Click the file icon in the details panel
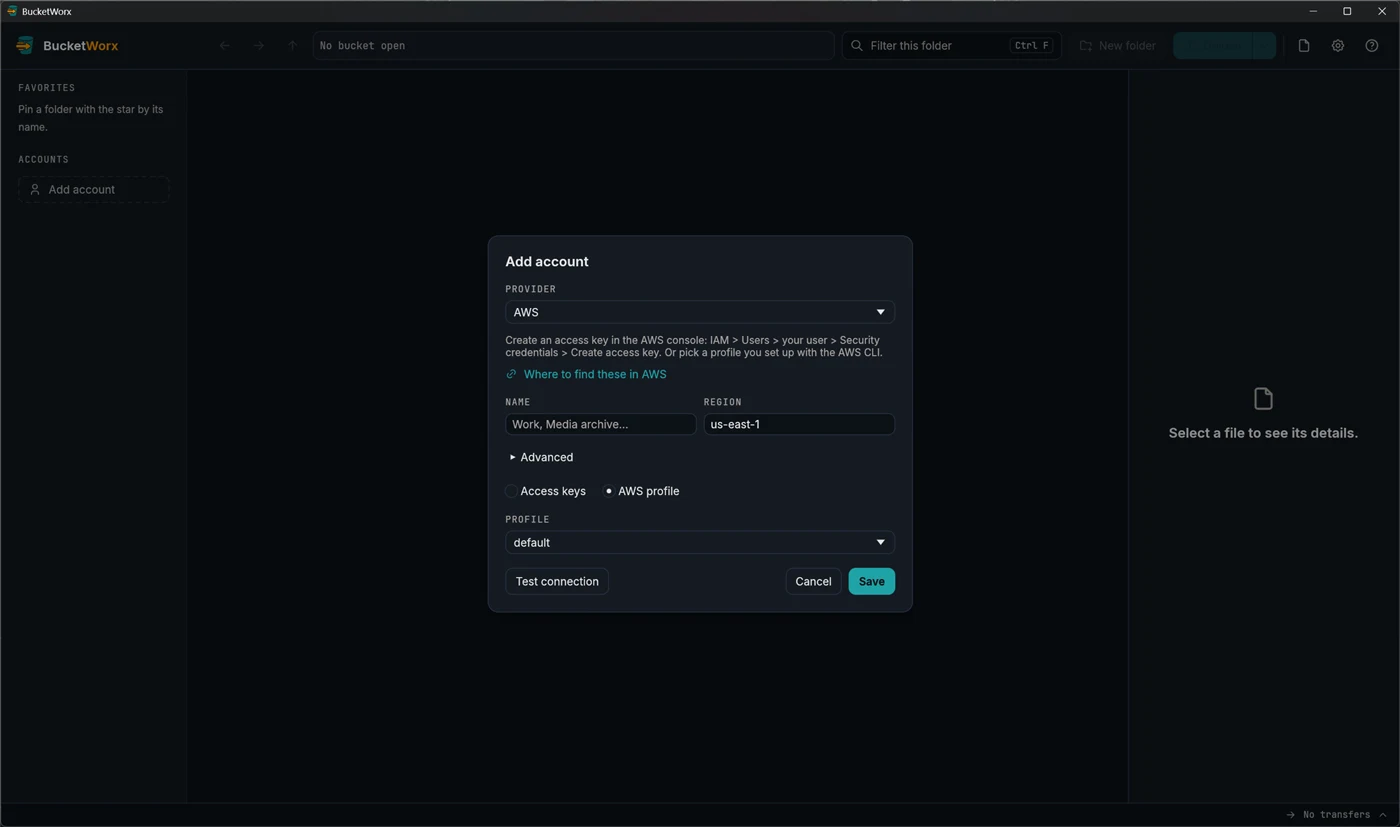 coord(1263,399)
